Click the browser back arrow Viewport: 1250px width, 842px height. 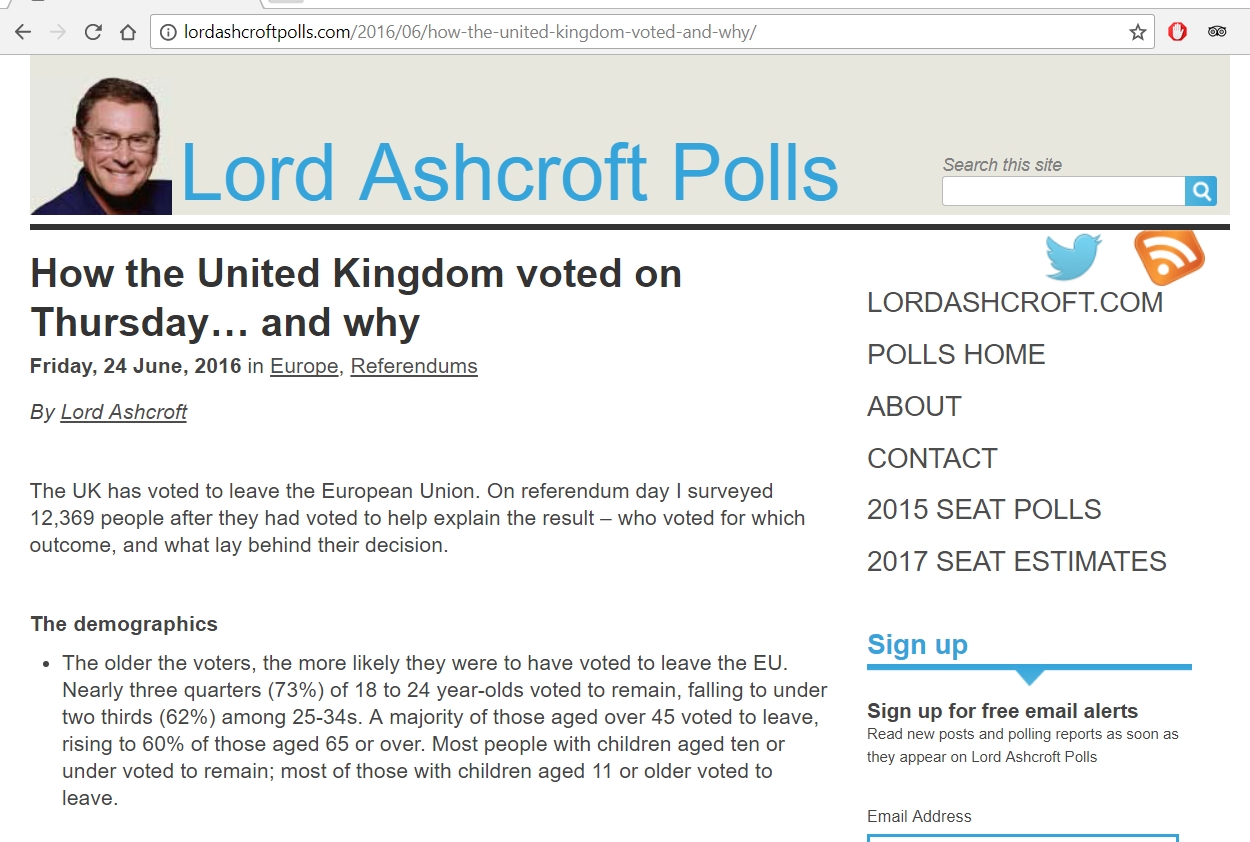23,32
